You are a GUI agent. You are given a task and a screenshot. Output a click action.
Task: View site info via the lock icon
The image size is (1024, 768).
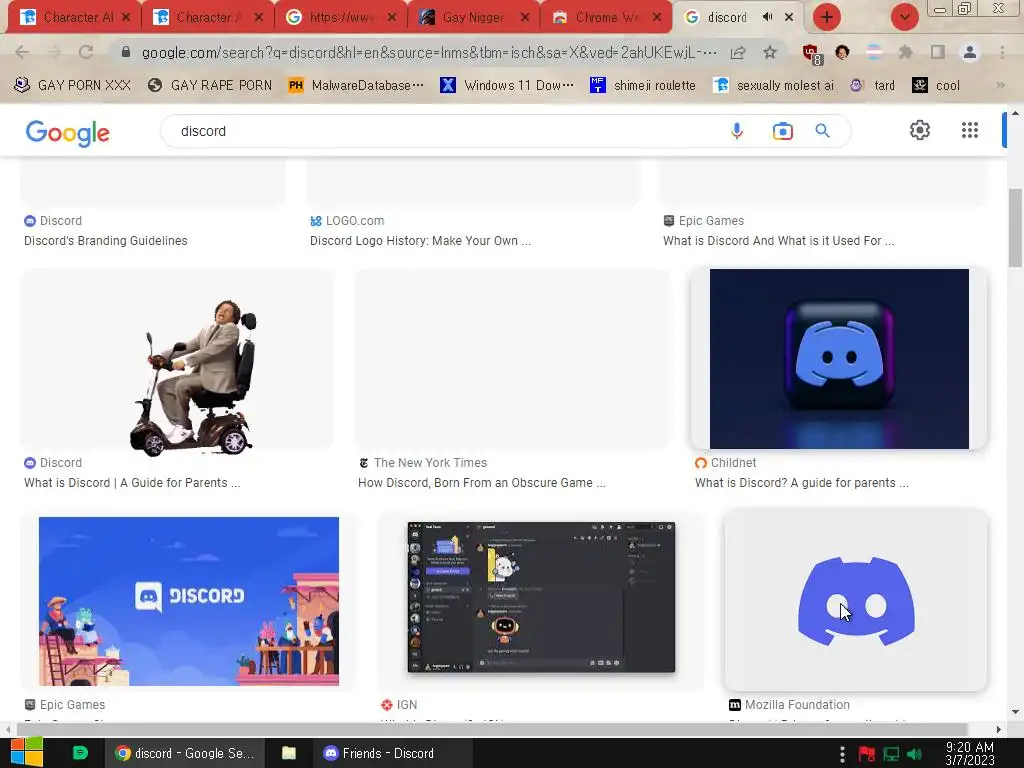[126, 52]
